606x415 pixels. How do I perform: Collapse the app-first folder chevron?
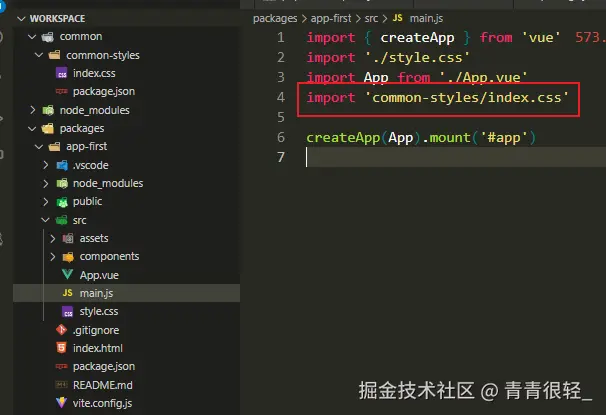(39, 146)
